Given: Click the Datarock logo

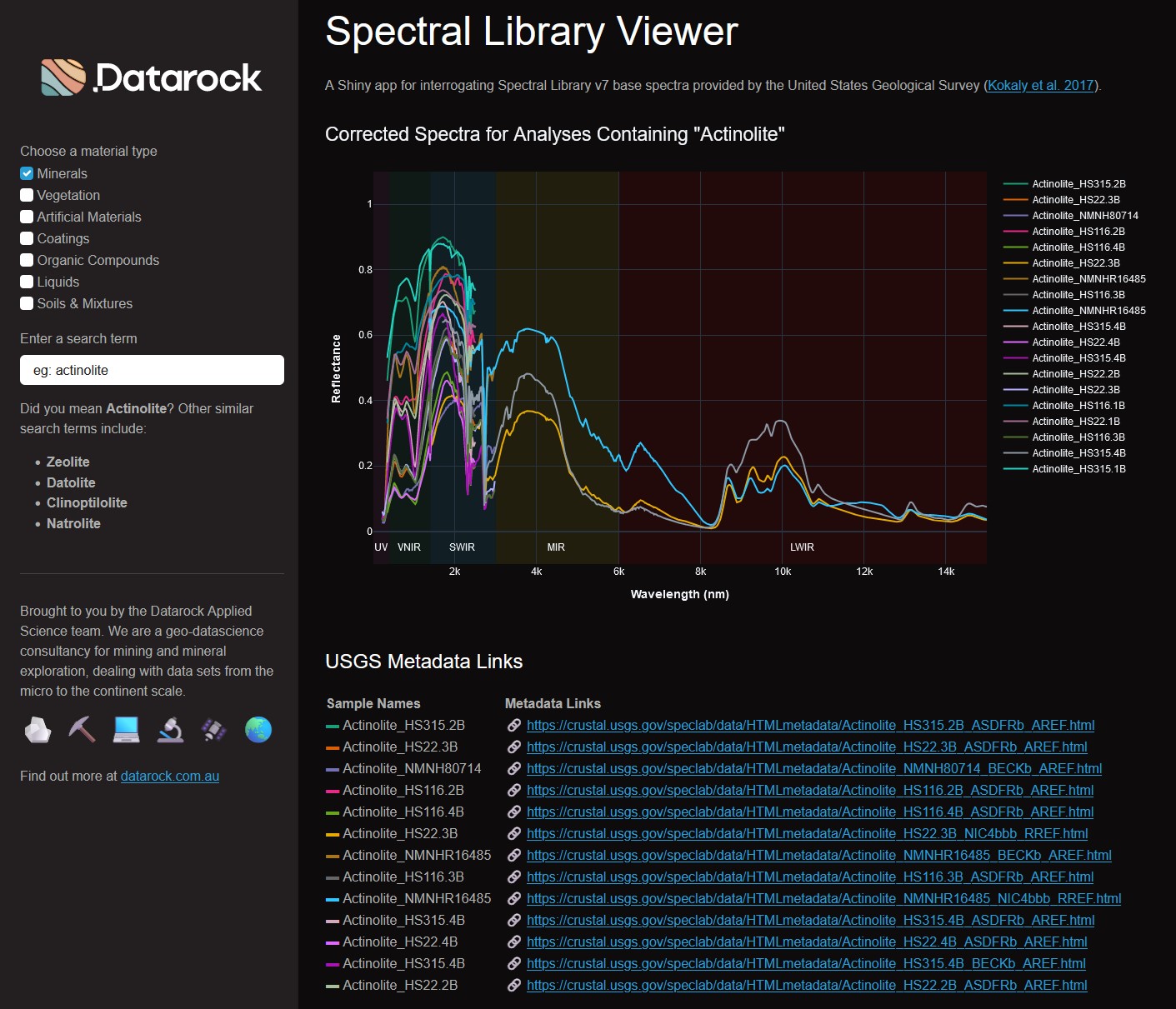Looking at the screenshot, I should point(151,77).
